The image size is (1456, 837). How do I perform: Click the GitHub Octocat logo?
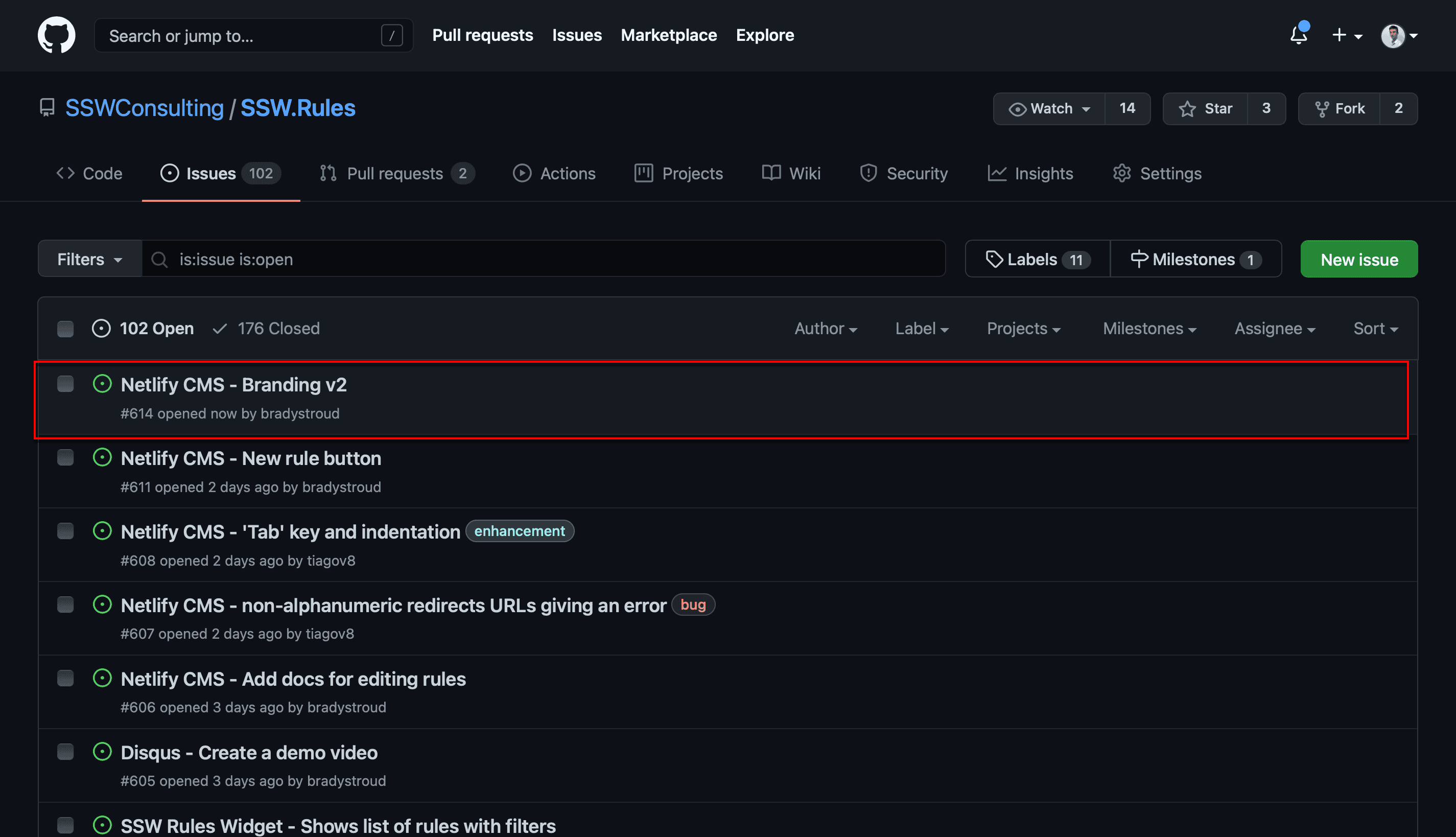click(56, 35)
